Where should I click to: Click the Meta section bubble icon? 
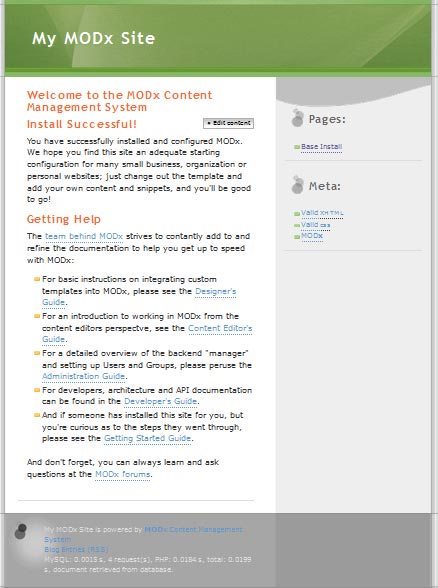click(x=297, y=184)
